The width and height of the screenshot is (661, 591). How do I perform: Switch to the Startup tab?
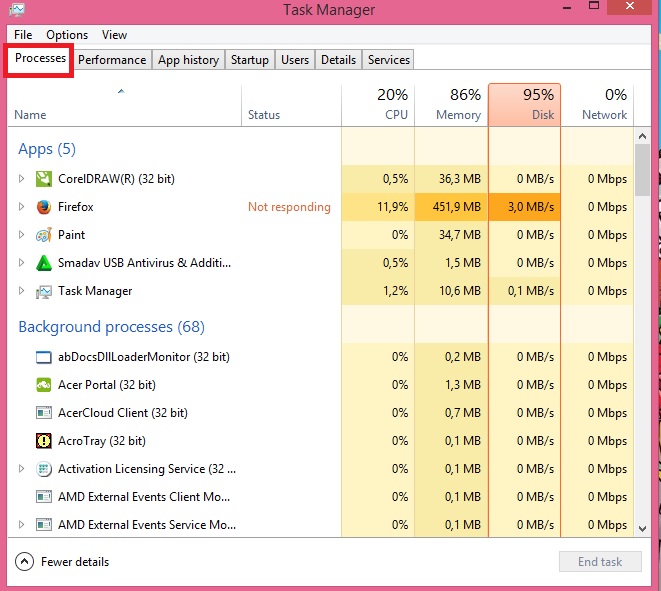[x=250, y=60]
